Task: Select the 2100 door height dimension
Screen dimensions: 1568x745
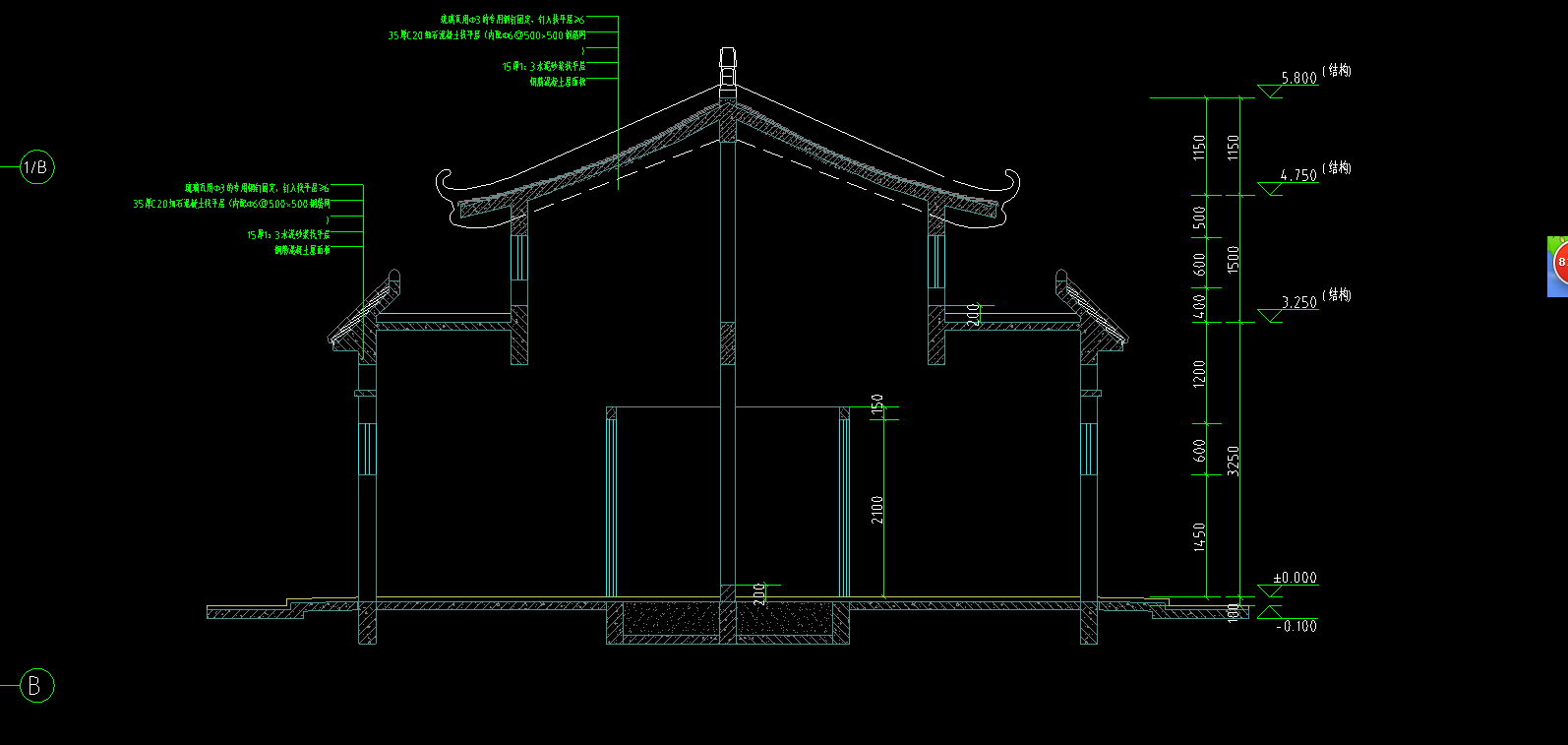Action: (877, 509)
